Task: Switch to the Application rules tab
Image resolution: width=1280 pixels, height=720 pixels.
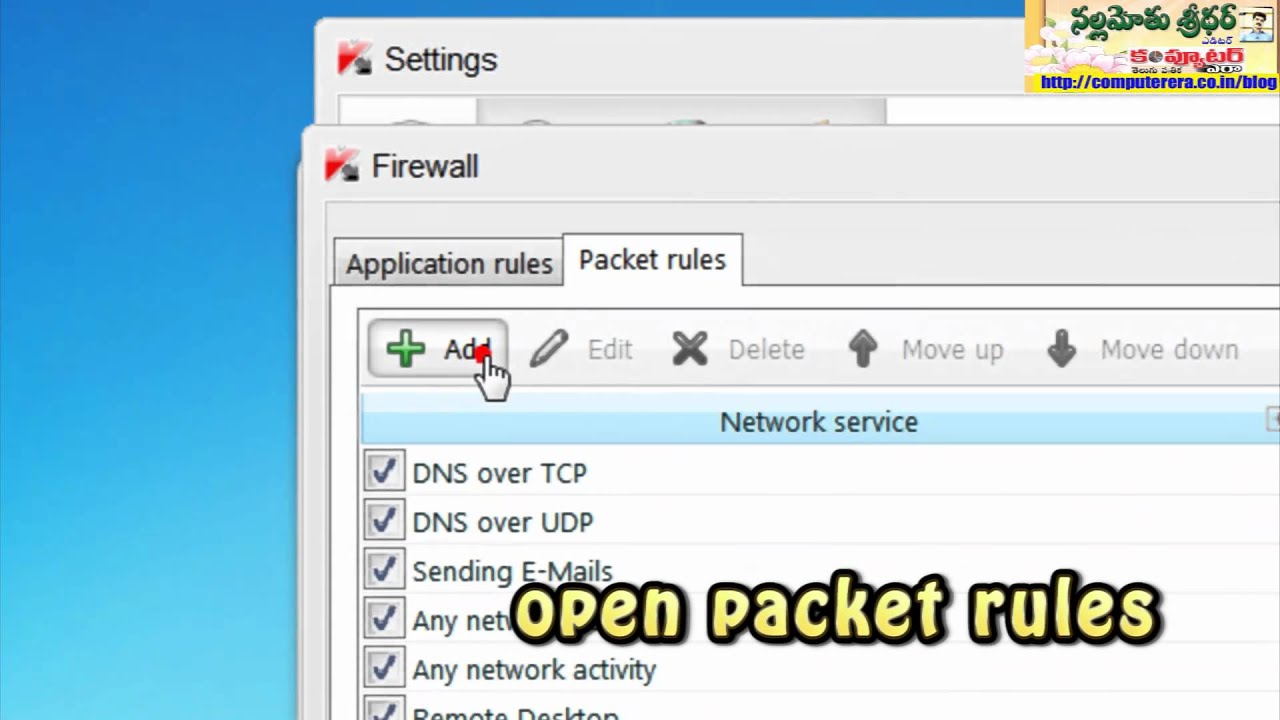Action: (448, 264)
